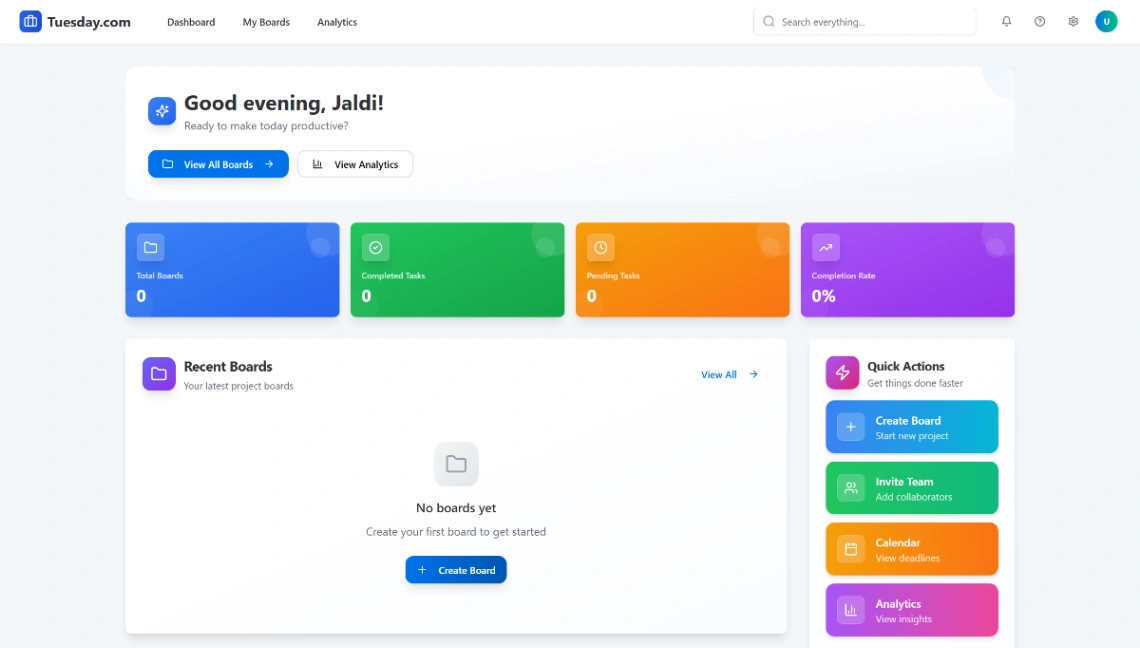Click the Analytics chart icon in Quick Actions
The width and height of the screenshot is (1140, 648).
[850, 609]
